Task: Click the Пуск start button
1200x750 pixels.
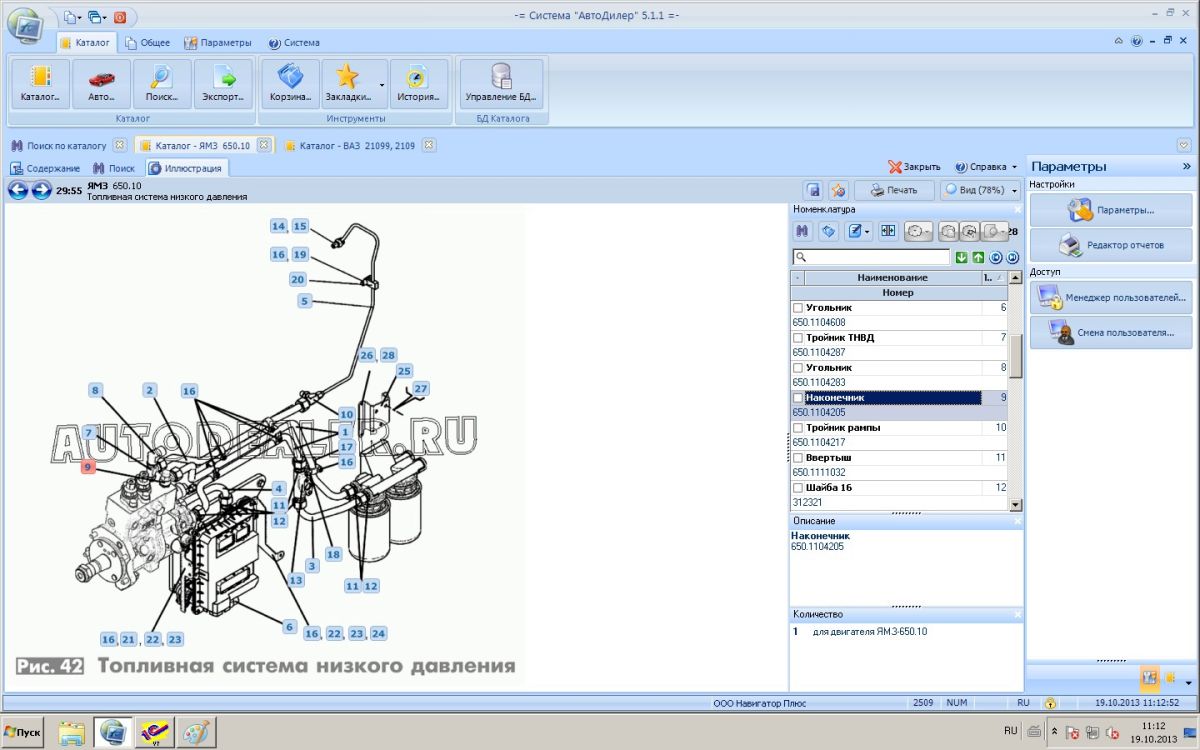Action: pyautogui.click(x=23, y=732)
